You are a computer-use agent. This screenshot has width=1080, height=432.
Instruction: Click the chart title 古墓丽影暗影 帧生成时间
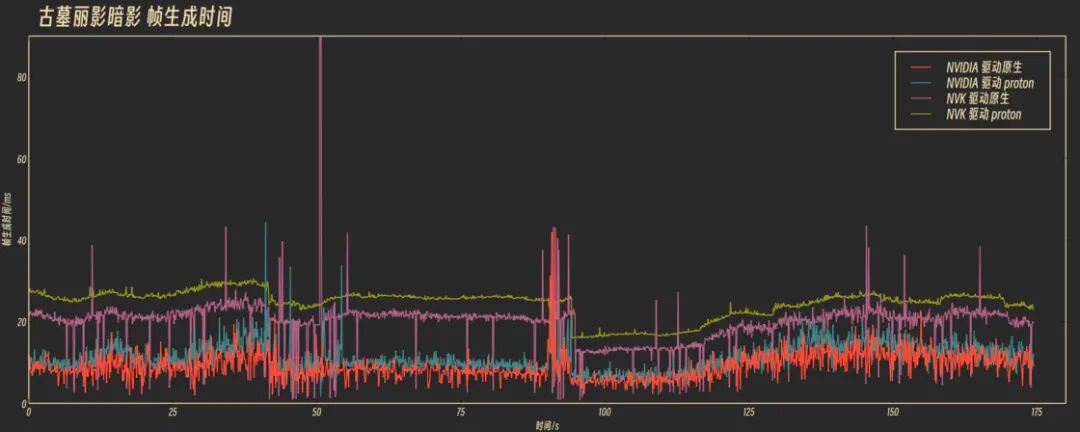[x=136, y=17]
